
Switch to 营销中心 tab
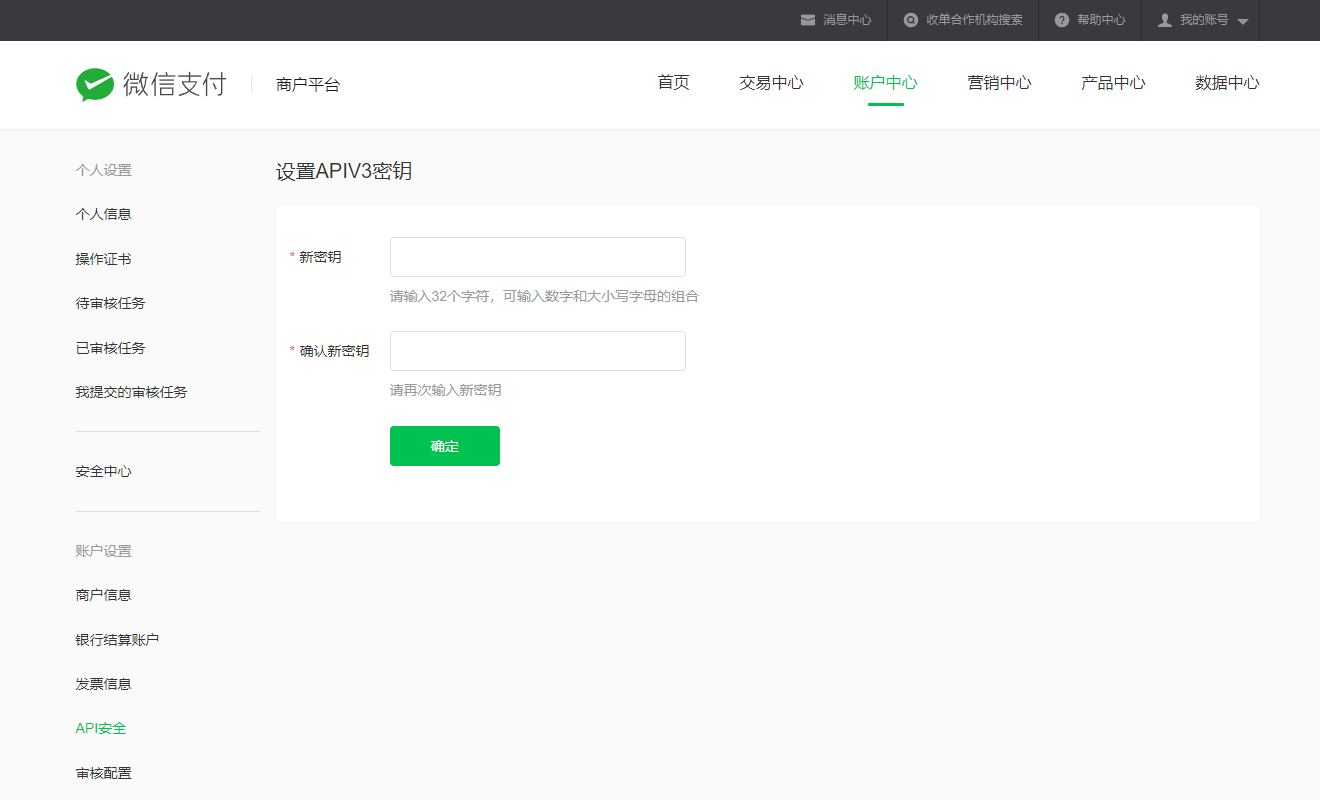[x=999, y=83]
